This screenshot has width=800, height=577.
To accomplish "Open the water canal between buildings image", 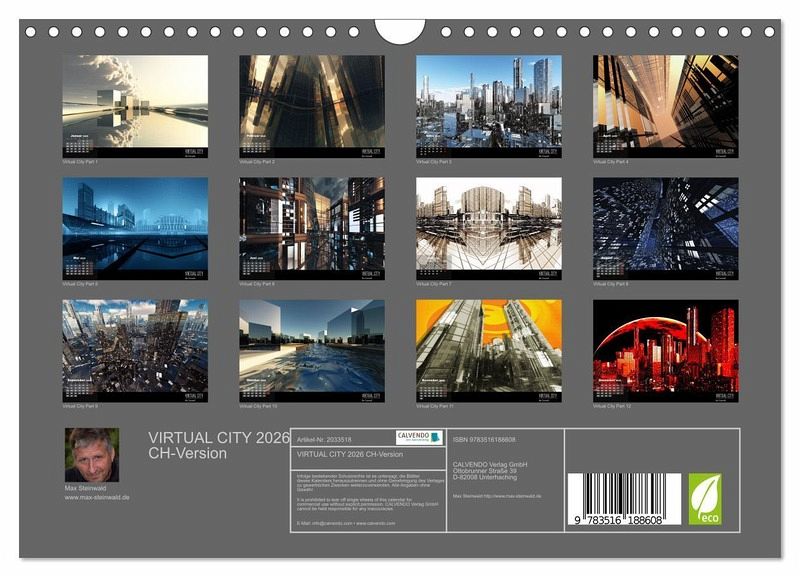I will pos(312,351).
